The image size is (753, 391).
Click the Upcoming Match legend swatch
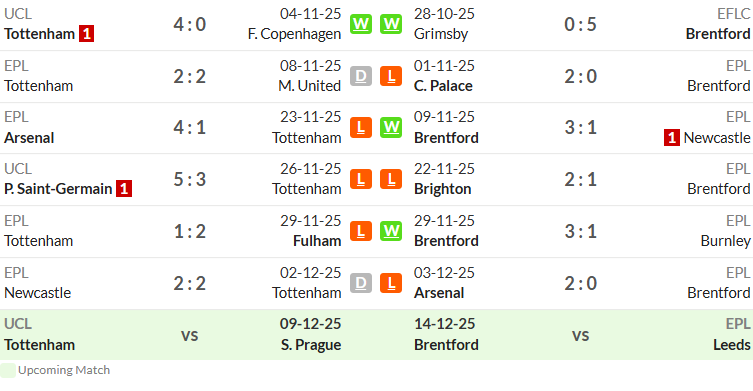[8, 370]
